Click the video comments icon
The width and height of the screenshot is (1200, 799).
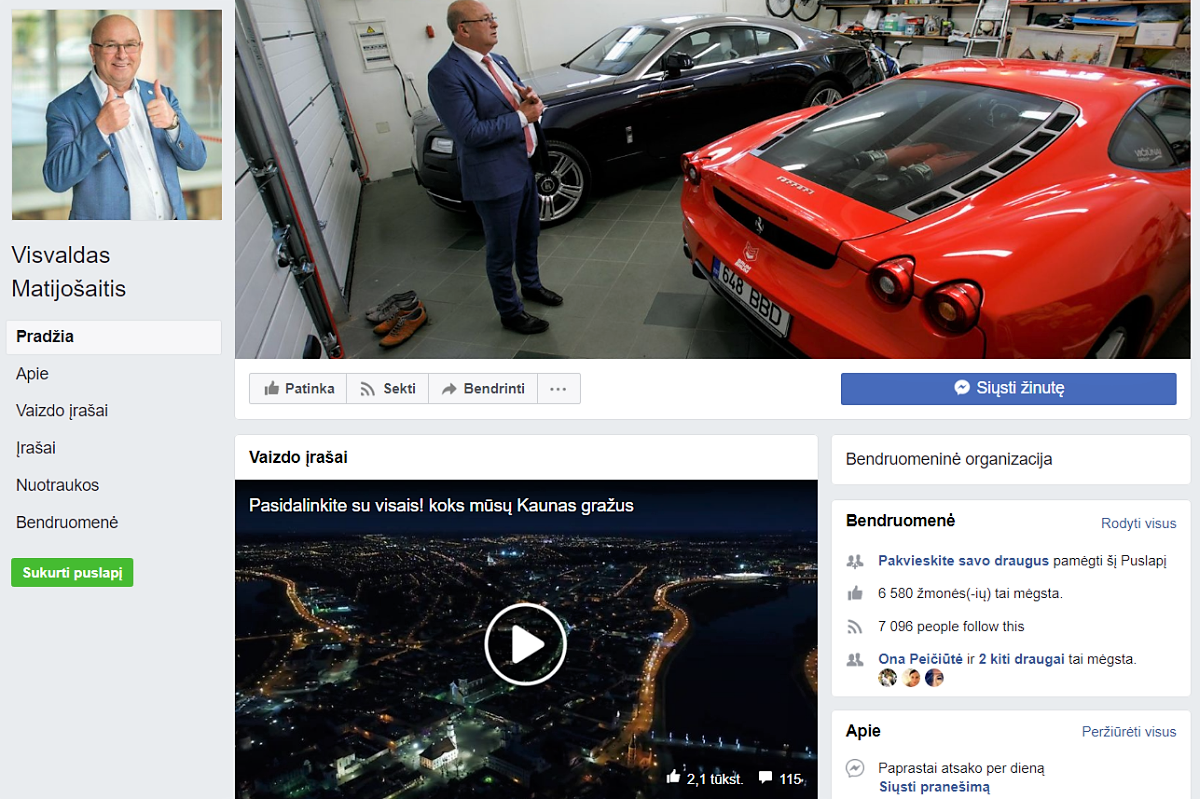765,777
